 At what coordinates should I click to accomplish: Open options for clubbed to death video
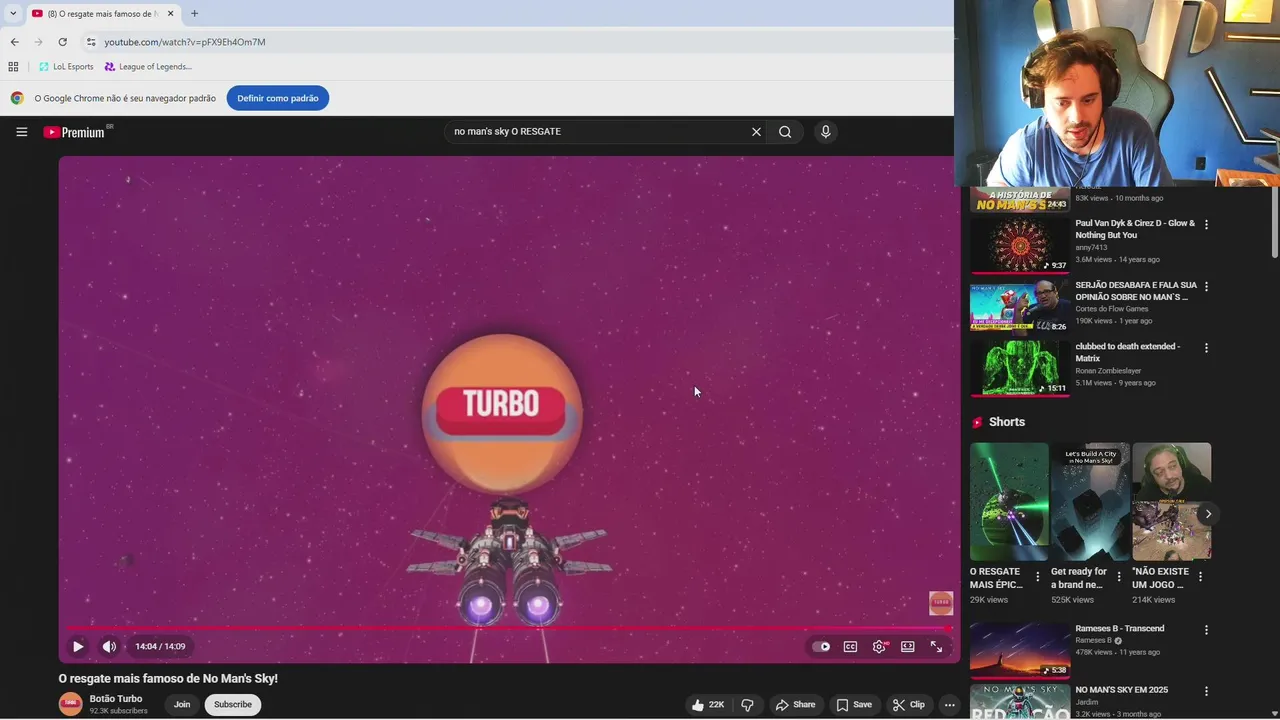coord(1206,348)
